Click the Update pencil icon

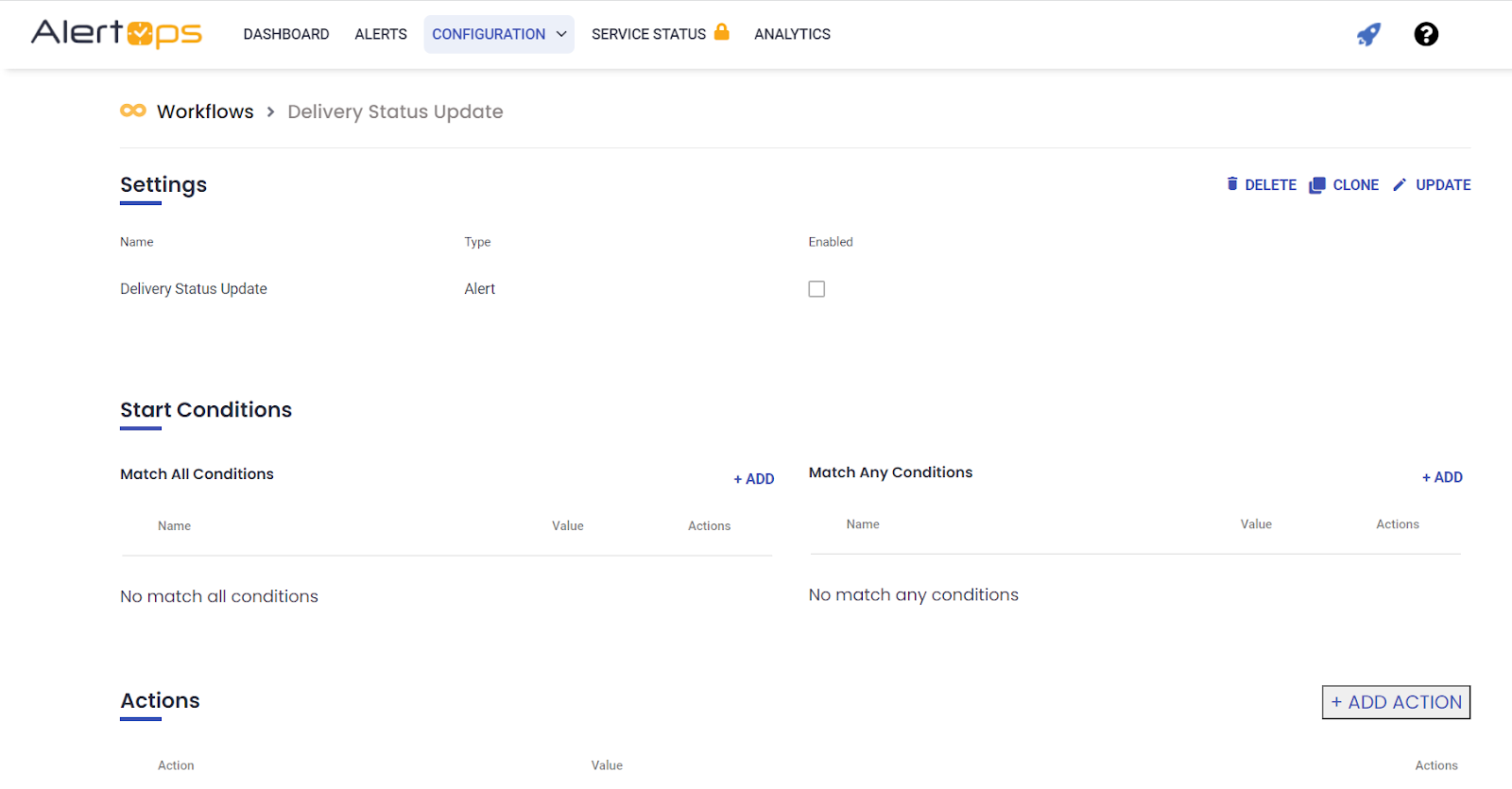1400,185
